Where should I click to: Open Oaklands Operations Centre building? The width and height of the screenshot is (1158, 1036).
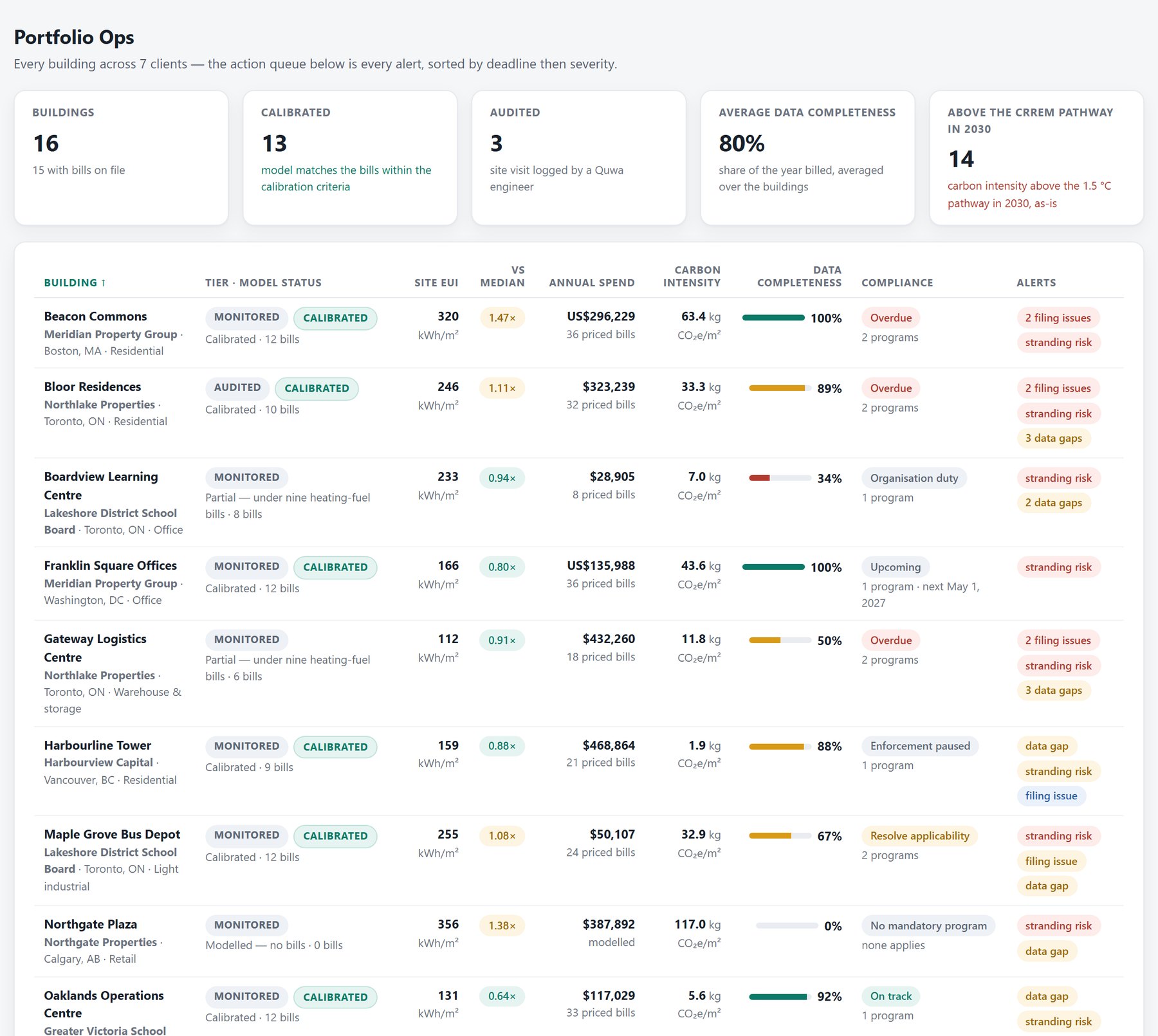point(104,1004)
